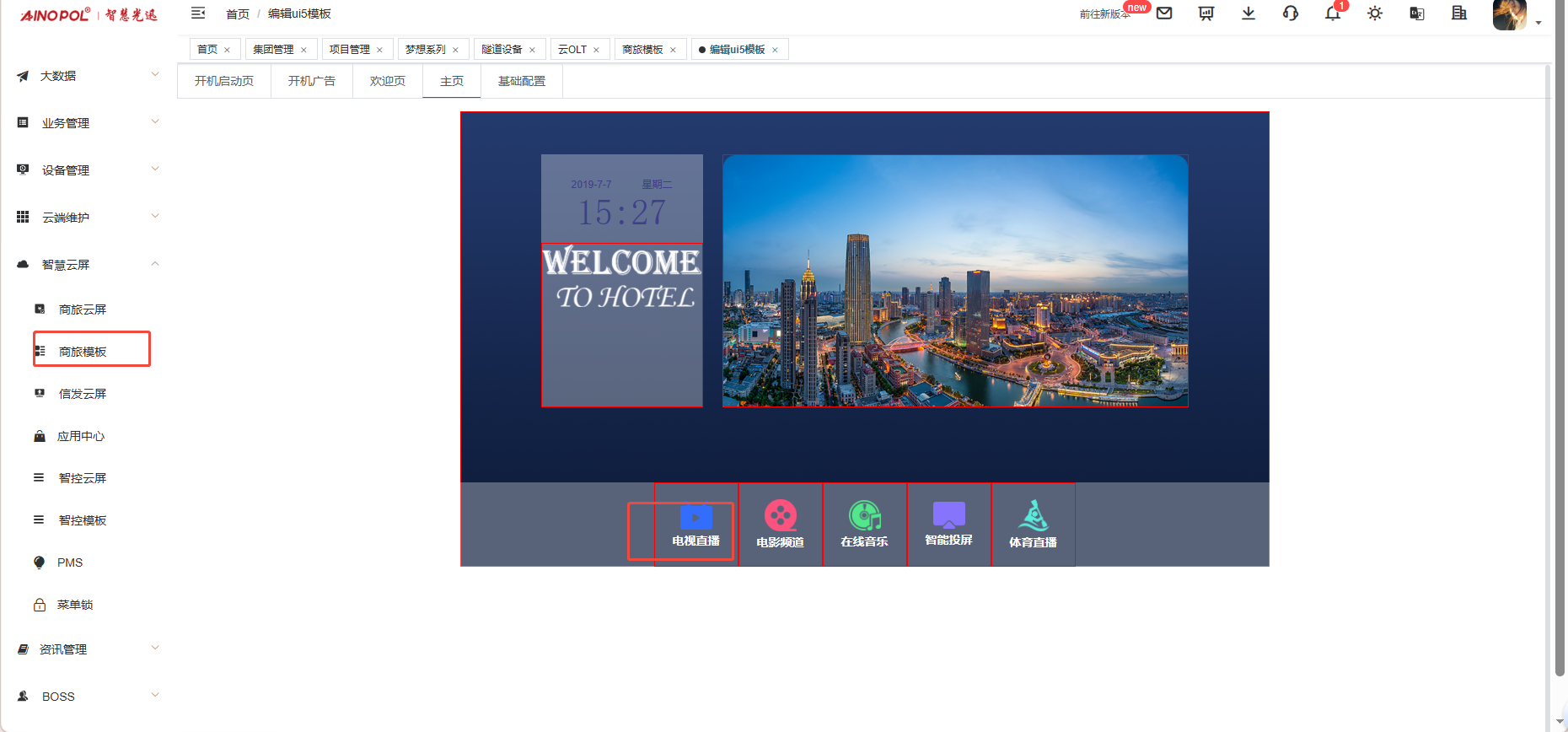Click the building icon in top bar
1568x732 pixels.
[x=1459, y=13]
